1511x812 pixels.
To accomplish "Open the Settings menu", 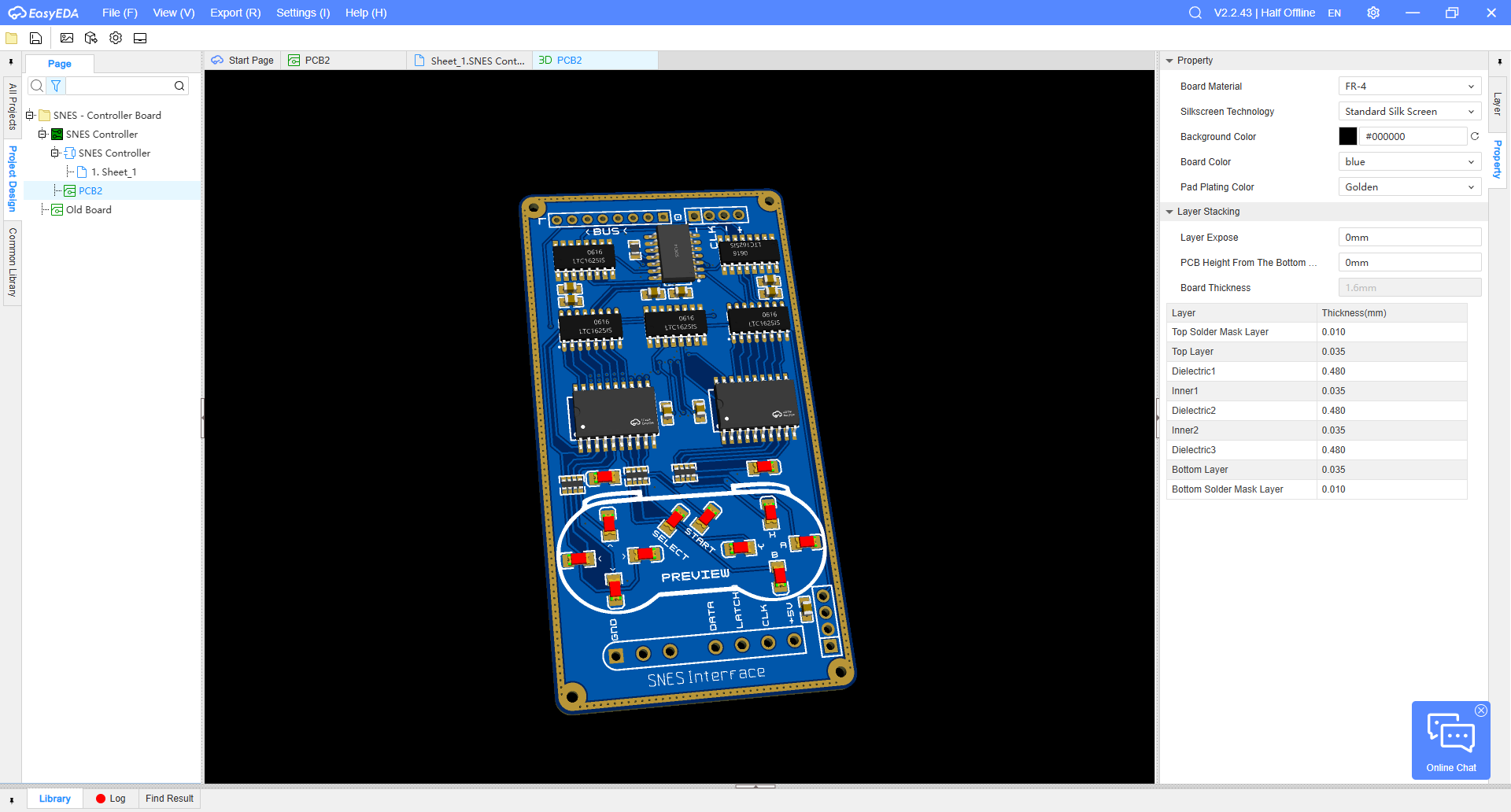I will pos(303,13).
